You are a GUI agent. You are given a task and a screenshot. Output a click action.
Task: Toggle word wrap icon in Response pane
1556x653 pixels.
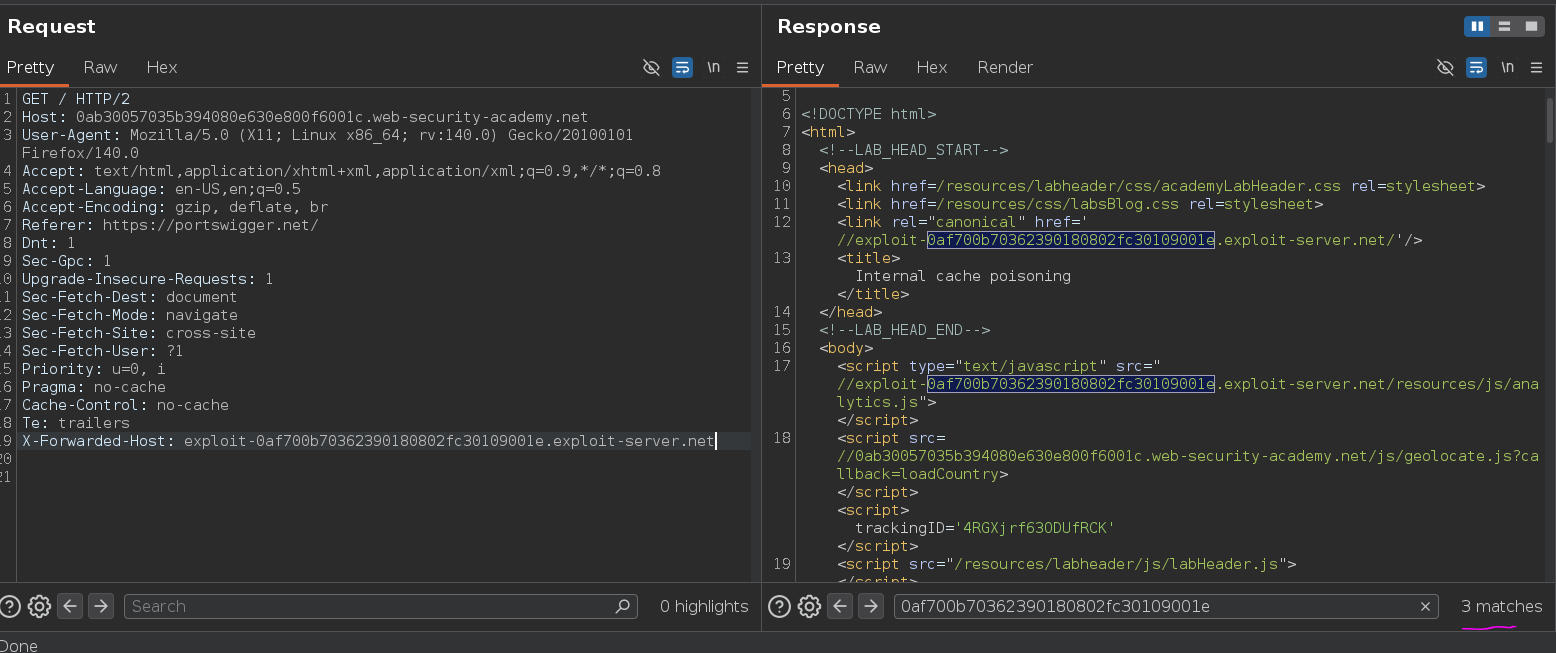(1476, 67)
